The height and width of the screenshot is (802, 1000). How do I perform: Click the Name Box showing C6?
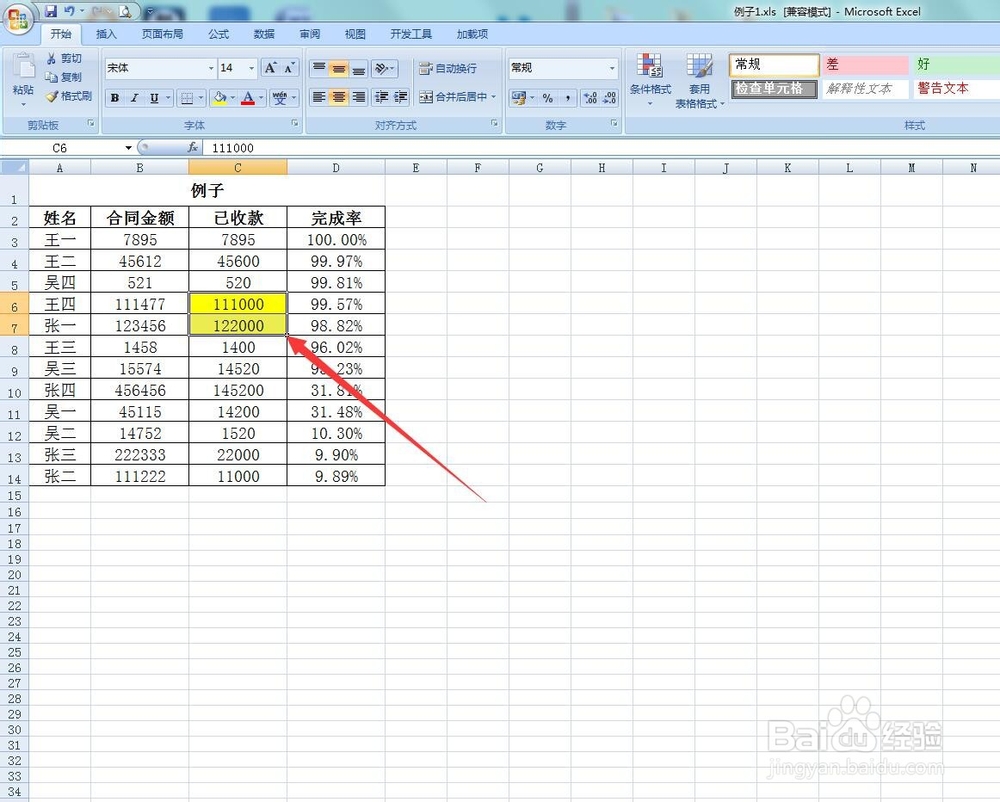(60, 147)
